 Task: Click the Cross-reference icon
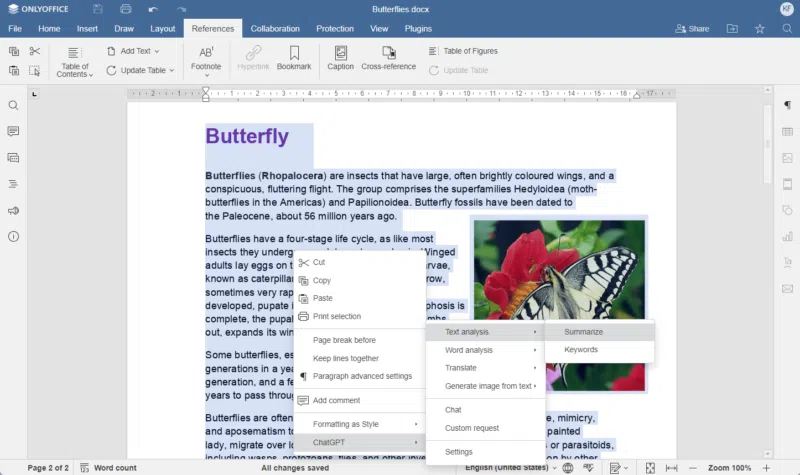coord(389,53)
